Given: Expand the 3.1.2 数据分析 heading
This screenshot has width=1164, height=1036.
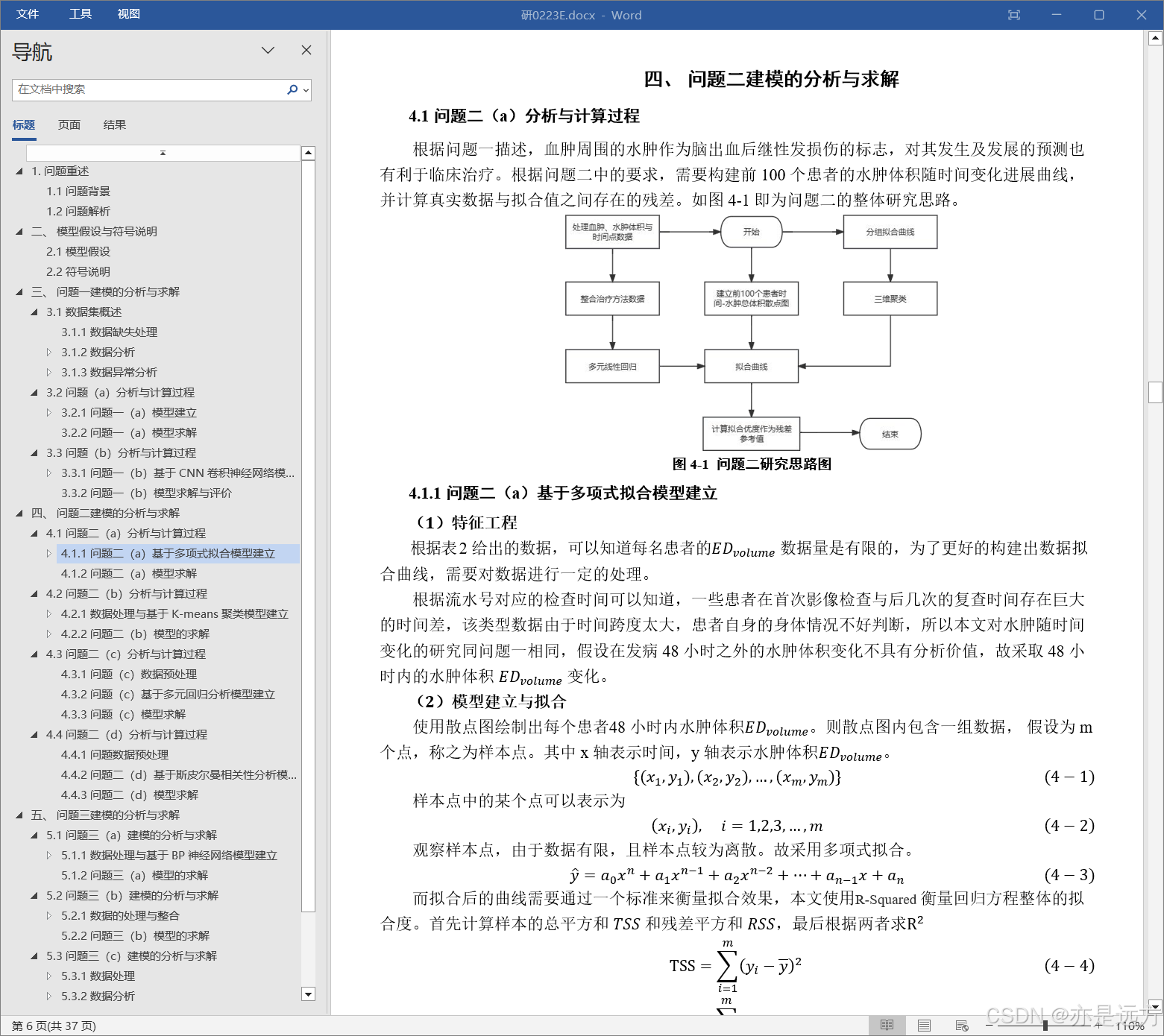Looking at the screenshot, I should [49, 353].
